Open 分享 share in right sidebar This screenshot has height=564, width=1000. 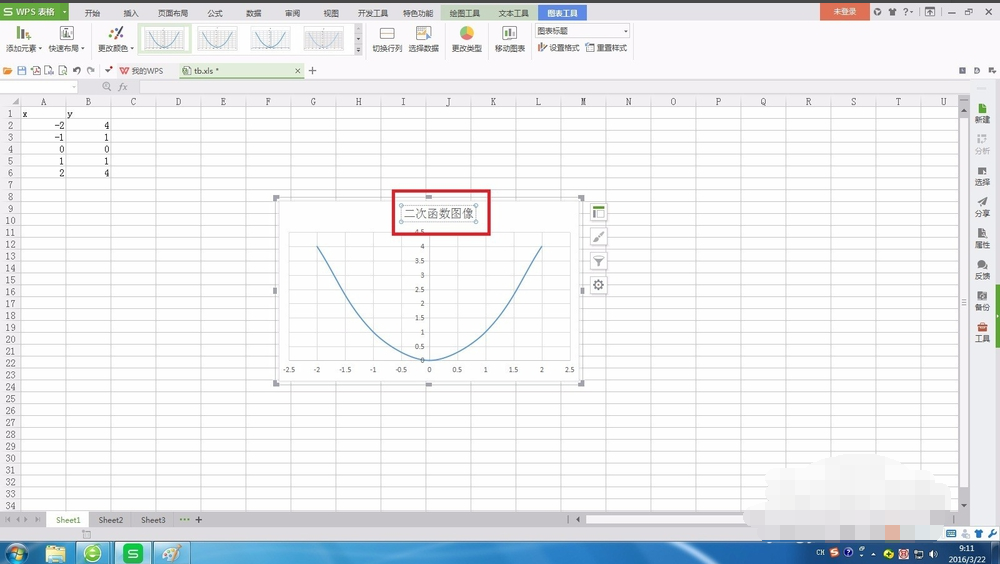(x=982, y=207)
